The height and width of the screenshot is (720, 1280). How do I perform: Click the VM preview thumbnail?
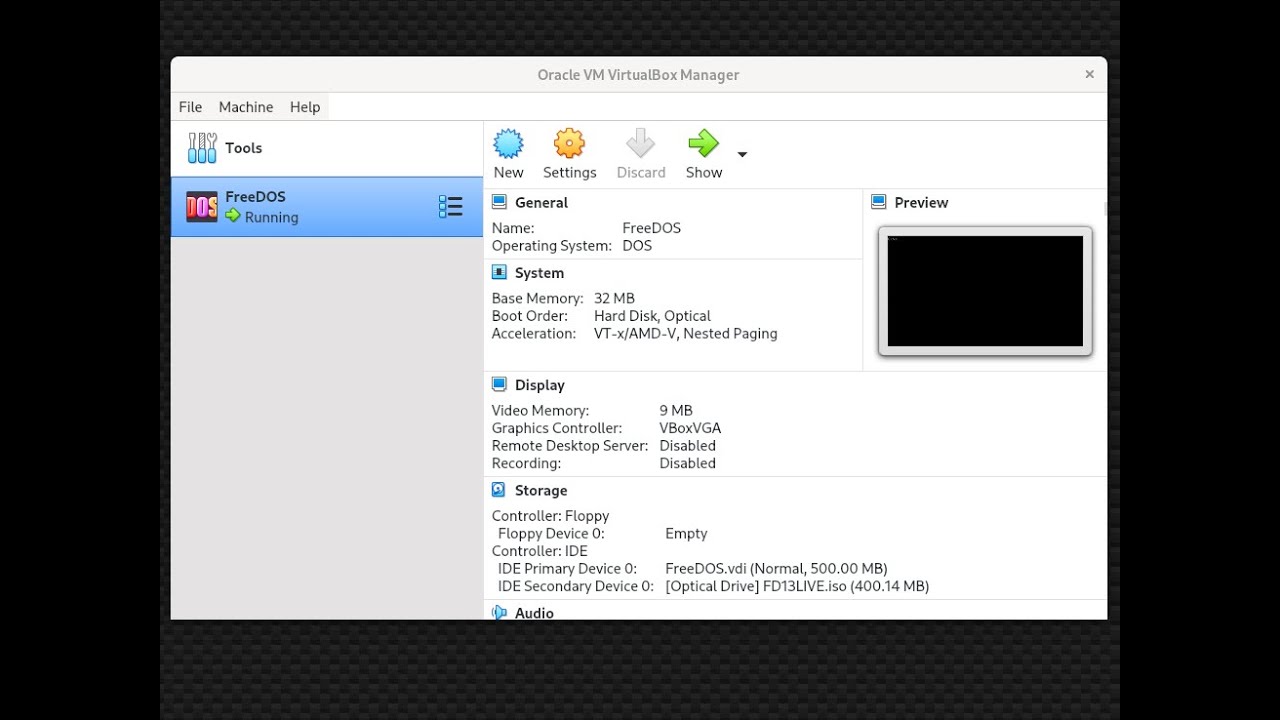point(985,291)
